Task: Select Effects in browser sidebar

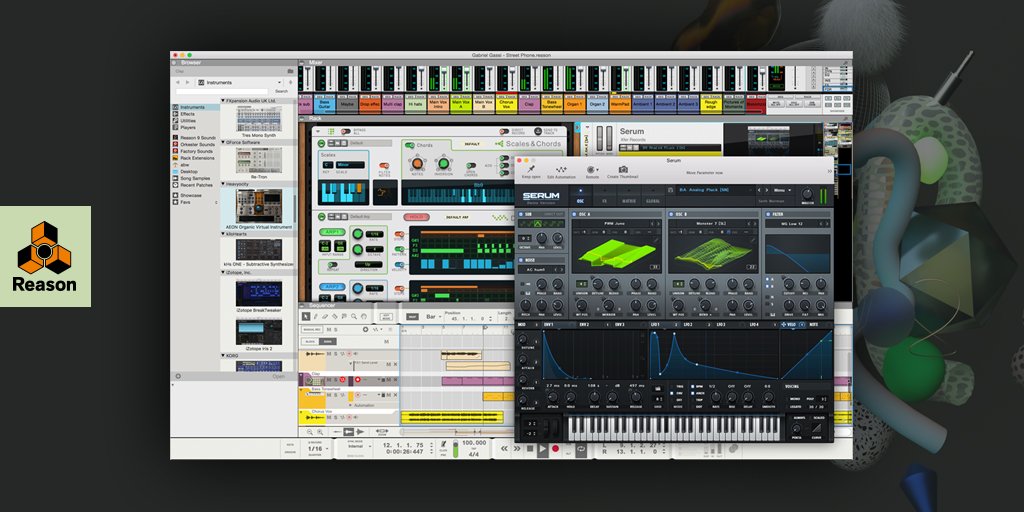Action: [x=187, y=114]
